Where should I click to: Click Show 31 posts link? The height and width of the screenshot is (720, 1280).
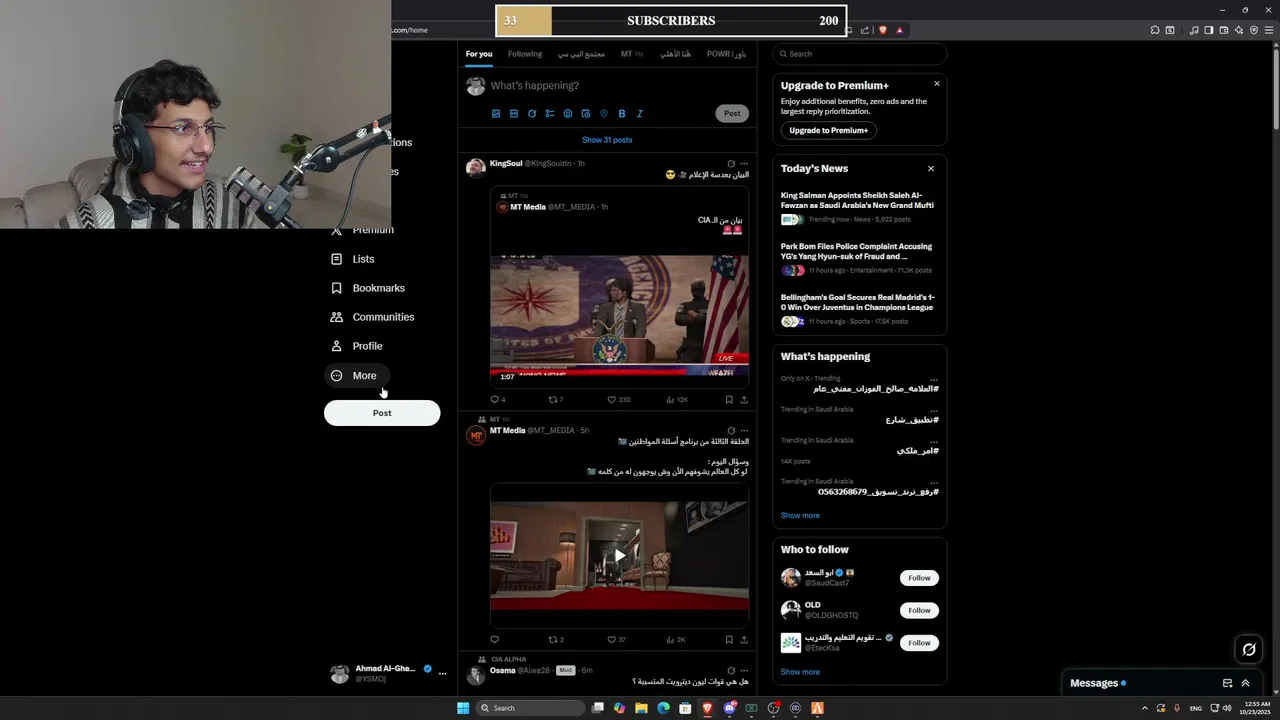pos(607,140)
